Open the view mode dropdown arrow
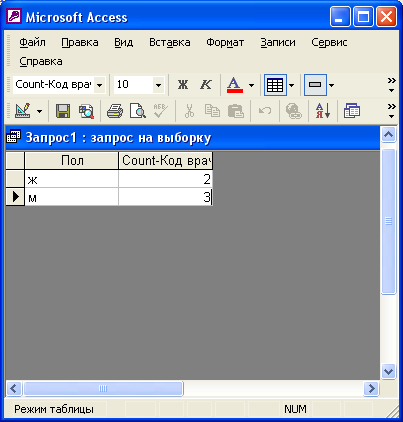This screenshot has height=422, width=403. click(x=39, y=111)
